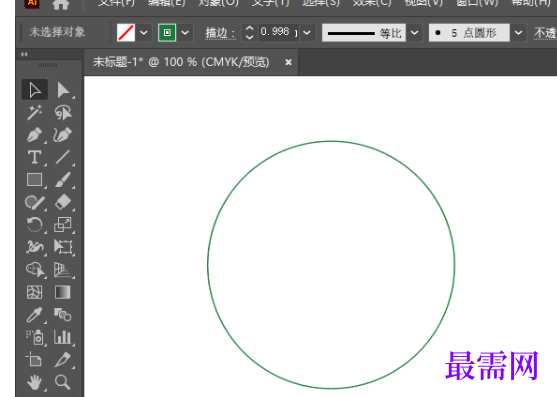Select the Blend tool

(63, 315)
